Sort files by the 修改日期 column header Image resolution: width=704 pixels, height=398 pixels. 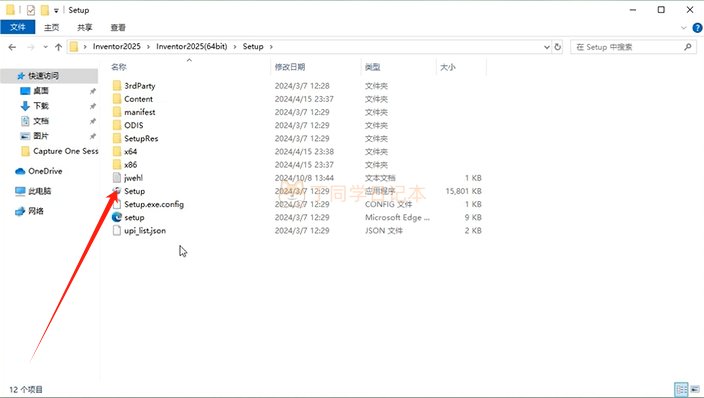coord(290,67)
